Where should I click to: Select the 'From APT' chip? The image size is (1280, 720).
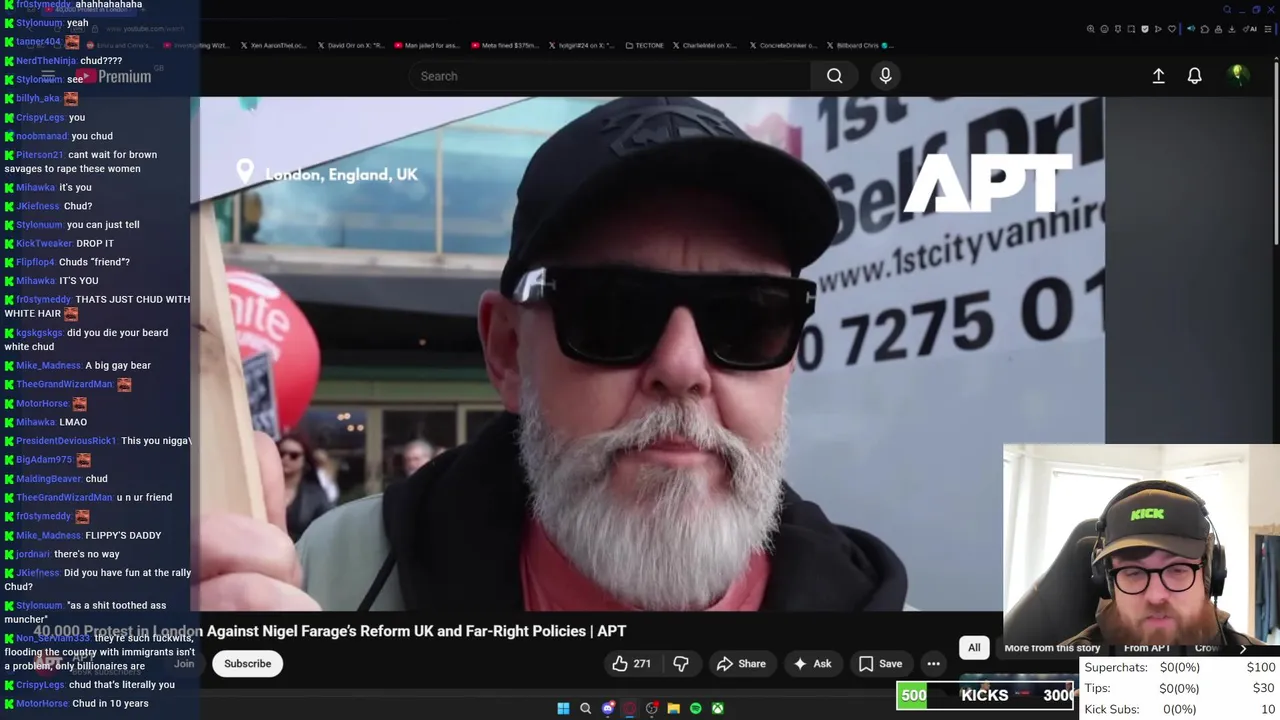(x=1147, y=648)
